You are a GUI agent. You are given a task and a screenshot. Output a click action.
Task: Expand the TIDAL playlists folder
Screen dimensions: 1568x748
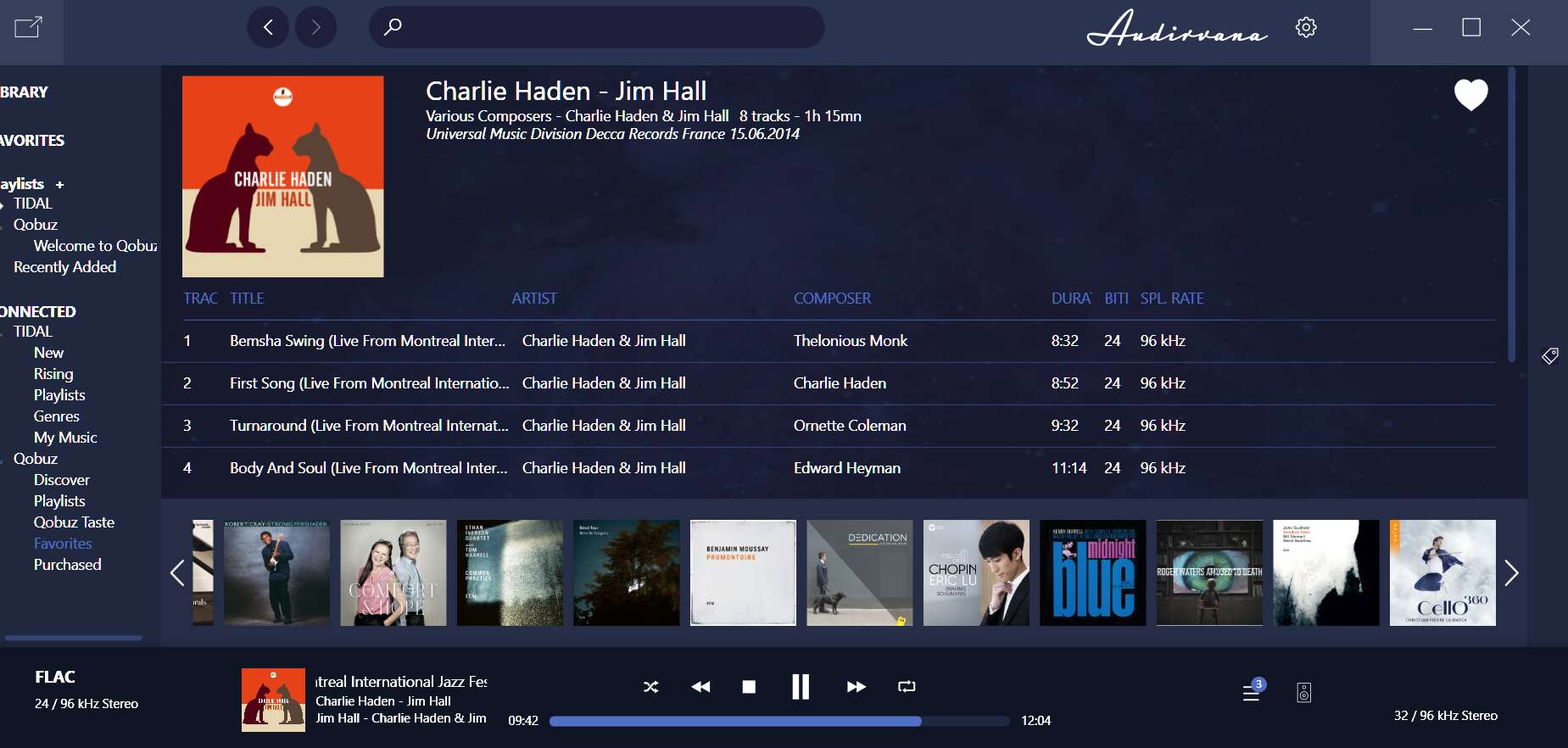[3, 204]
